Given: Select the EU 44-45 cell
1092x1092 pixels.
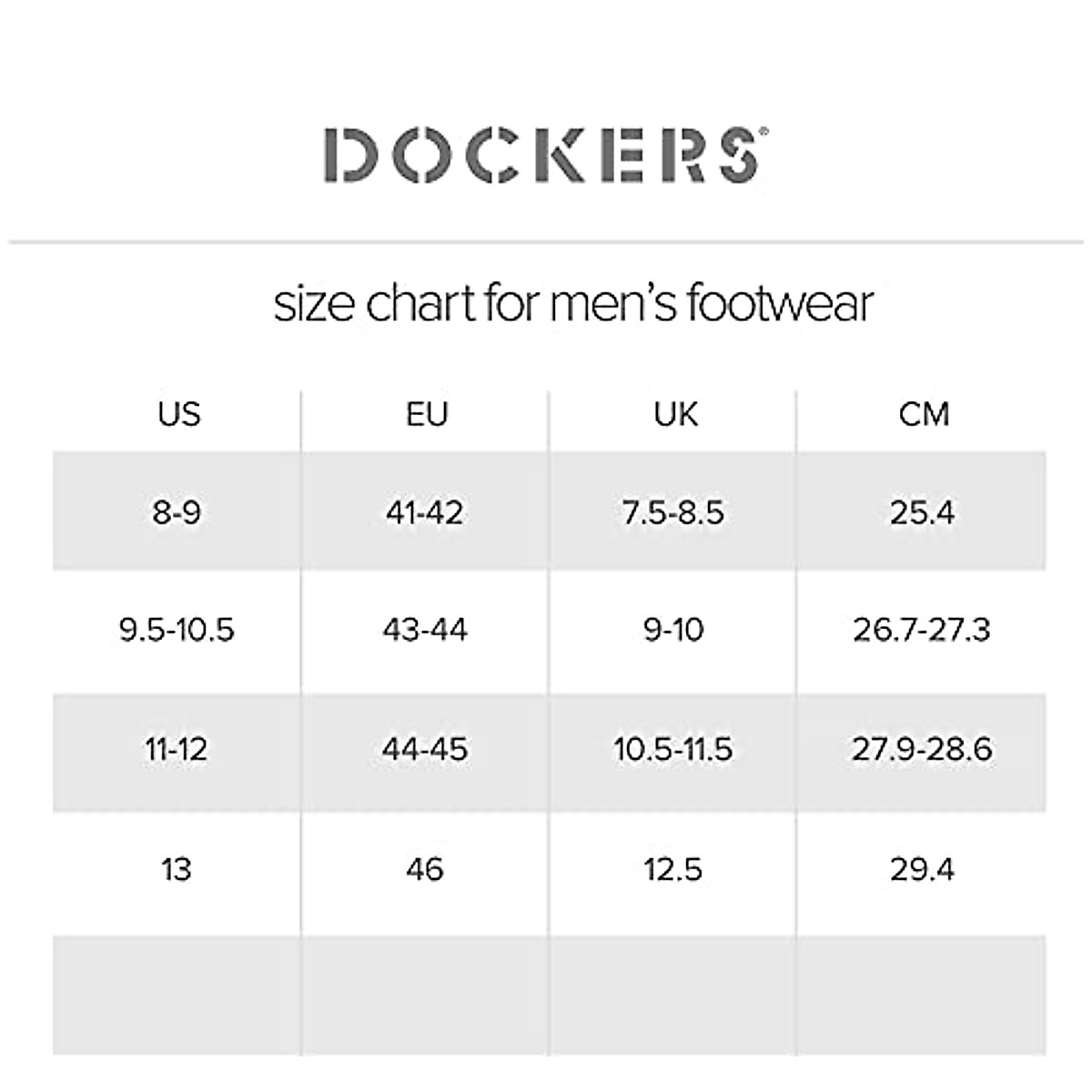Looking at the screenshot, I should coord(425,750).
